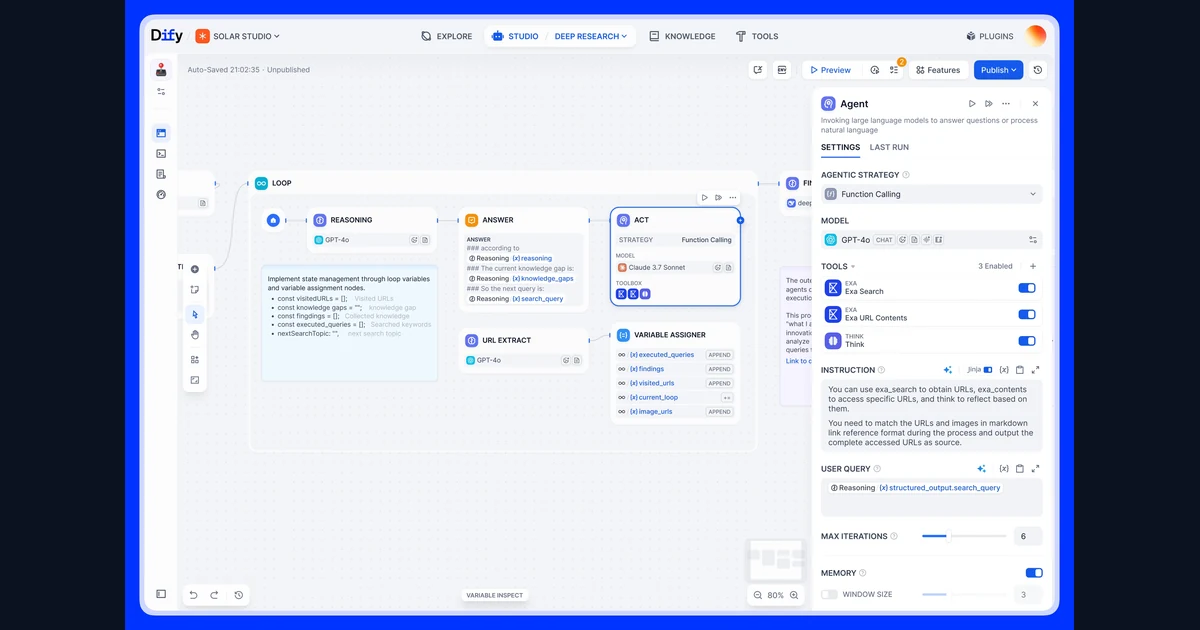Screen dimensions: 1200x630
Task: Click the Dify logo
Action: 167,36
